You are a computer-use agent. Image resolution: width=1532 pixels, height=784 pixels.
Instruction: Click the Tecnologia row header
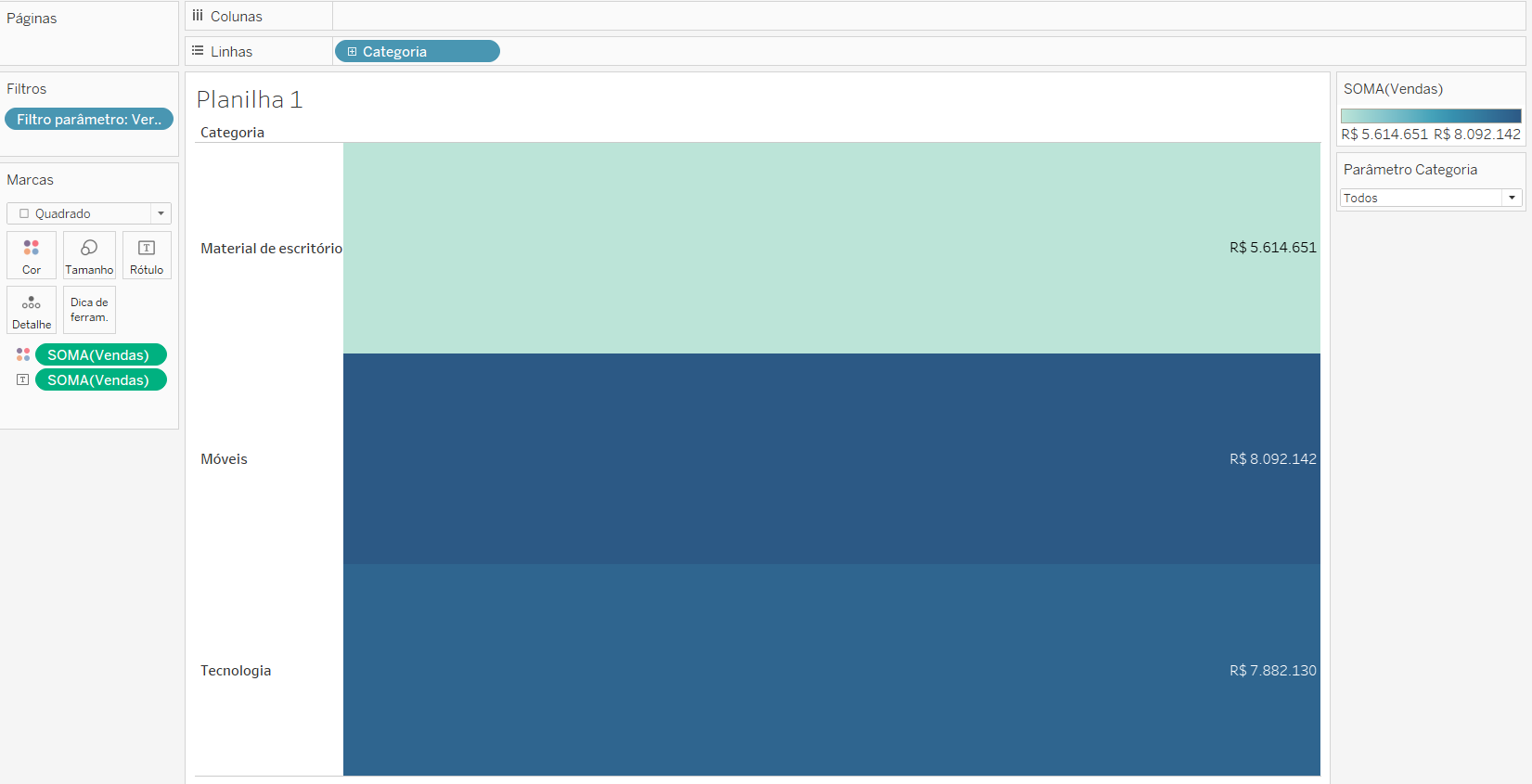236,670
